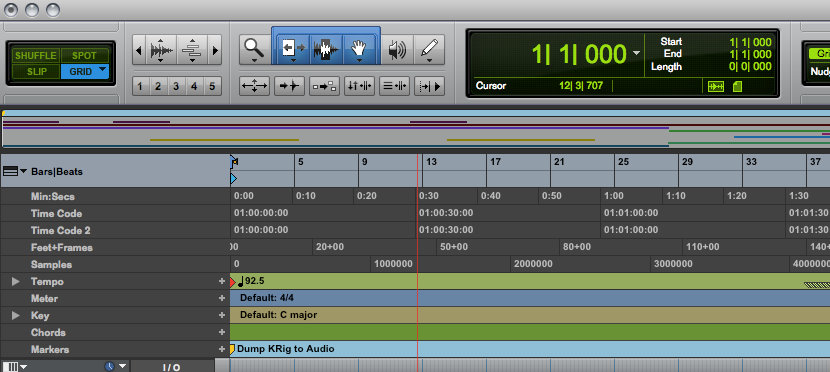Enable Shuffle edit mode

35,56
